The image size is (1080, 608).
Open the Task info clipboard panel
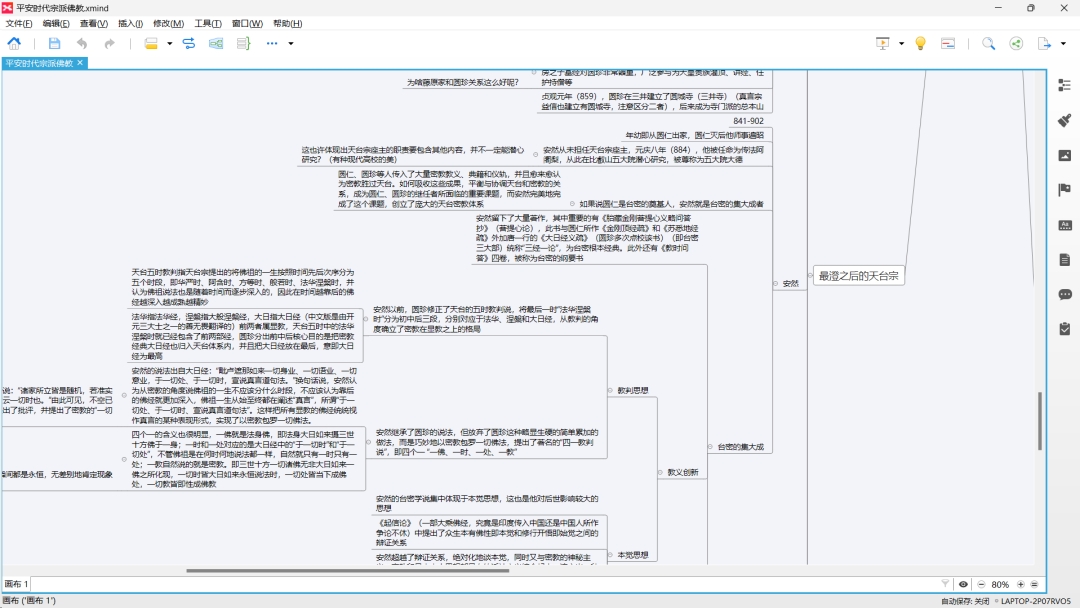click(1064, 328)
